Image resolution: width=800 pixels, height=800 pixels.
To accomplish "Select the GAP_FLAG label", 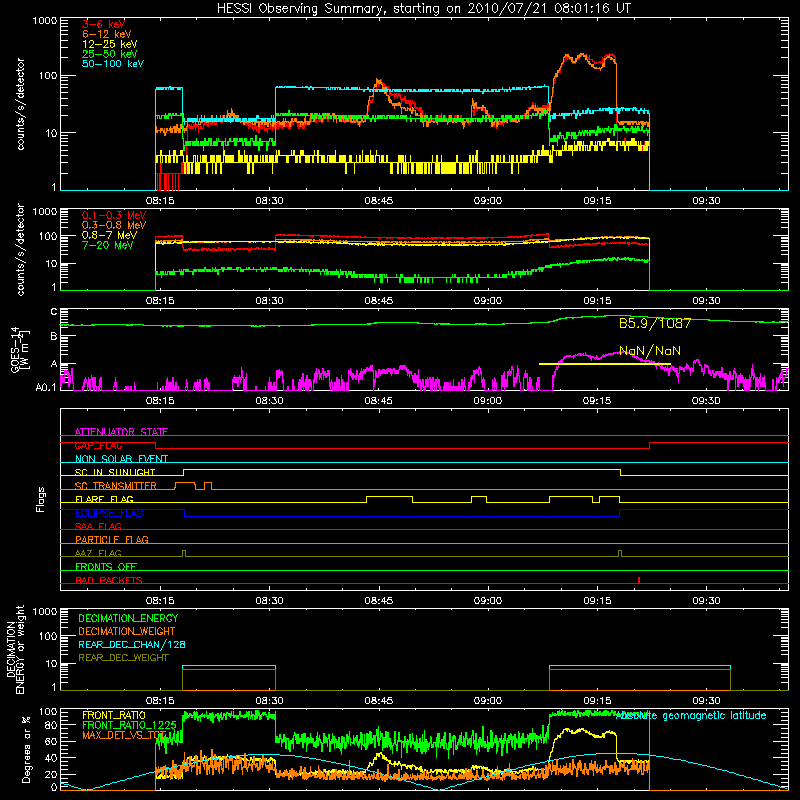I will pyautogui.click(x=98, y=445).
